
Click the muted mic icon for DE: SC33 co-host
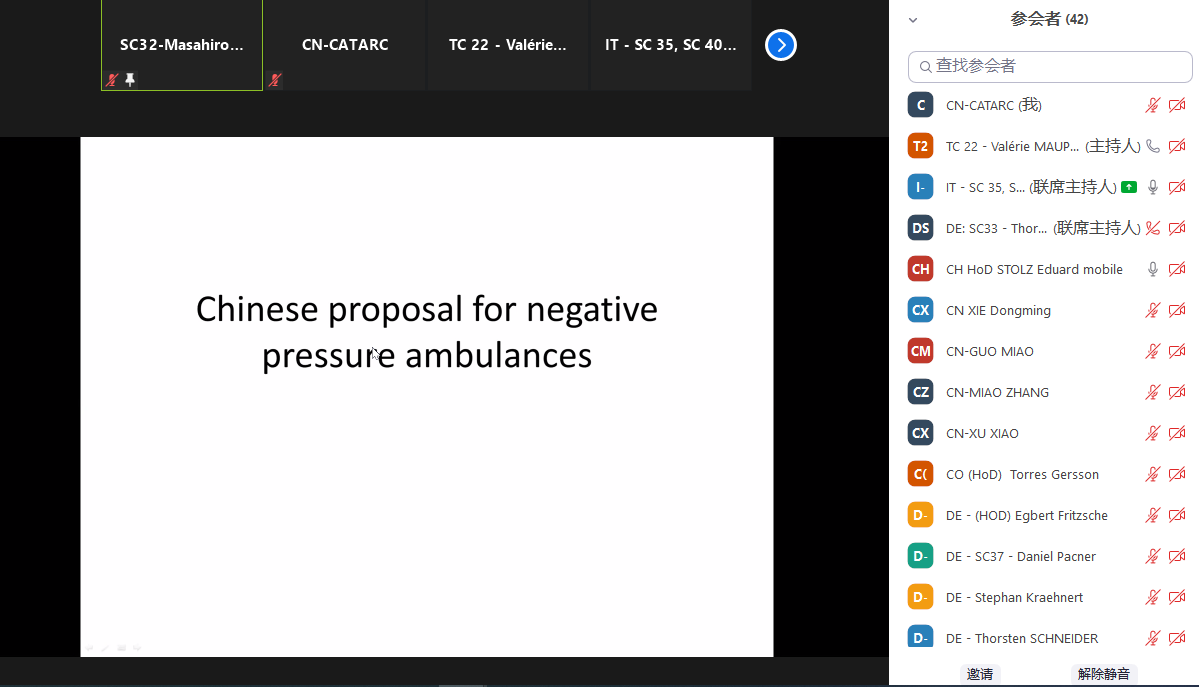1153,228
